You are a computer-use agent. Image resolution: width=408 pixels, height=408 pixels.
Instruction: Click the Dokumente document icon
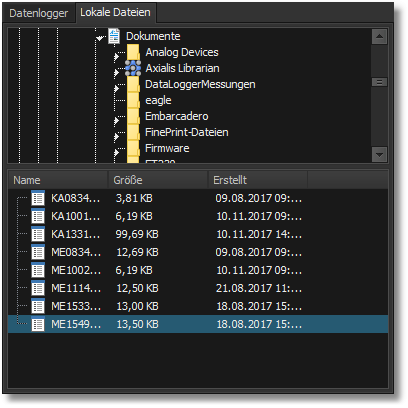[x=114, y=36]
